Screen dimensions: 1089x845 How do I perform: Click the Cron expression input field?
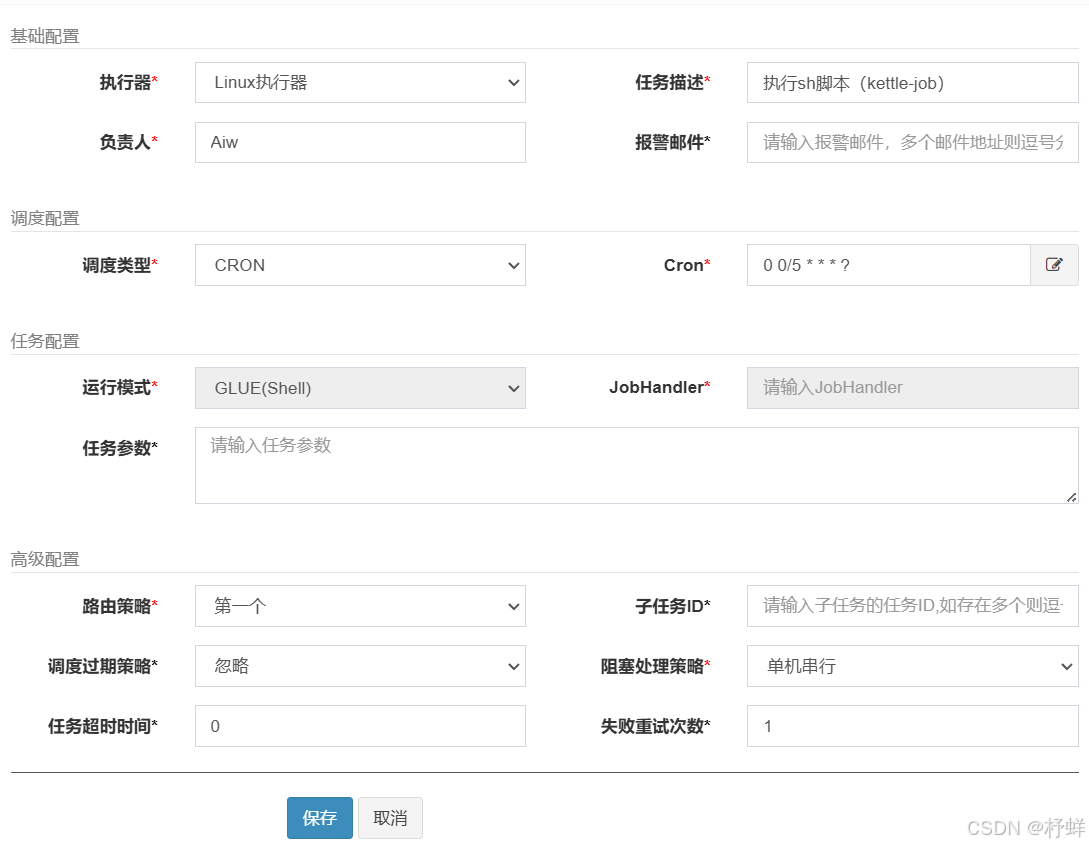tap(889, 265)
